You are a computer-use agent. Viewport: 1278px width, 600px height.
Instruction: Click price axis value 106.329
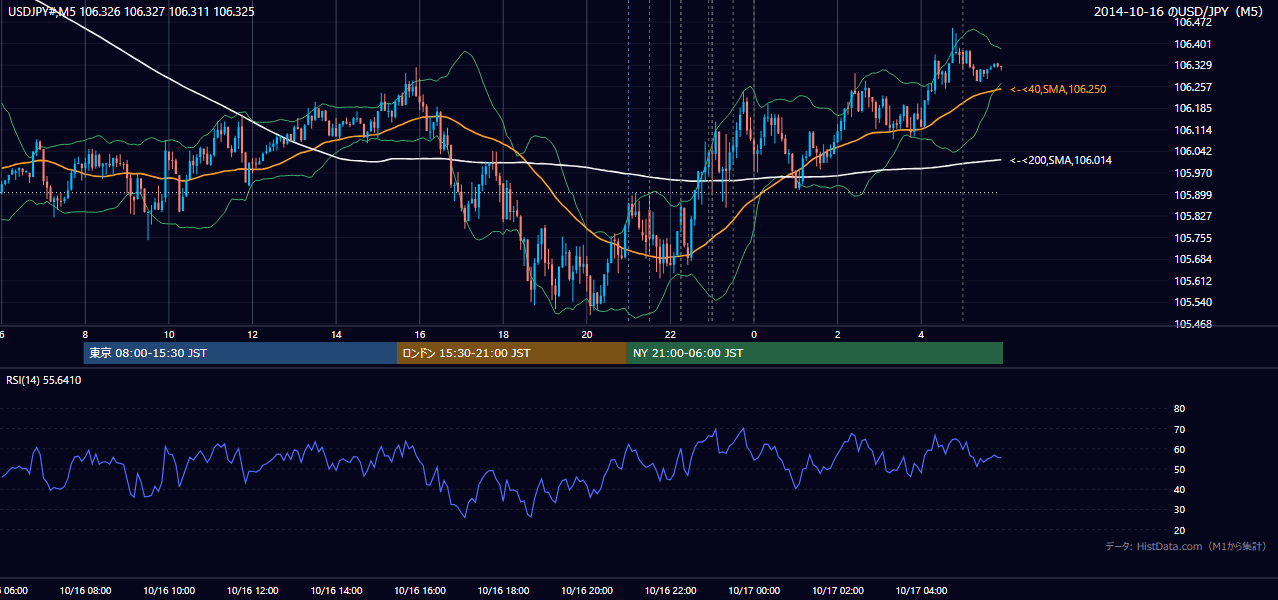point(1193,65)
